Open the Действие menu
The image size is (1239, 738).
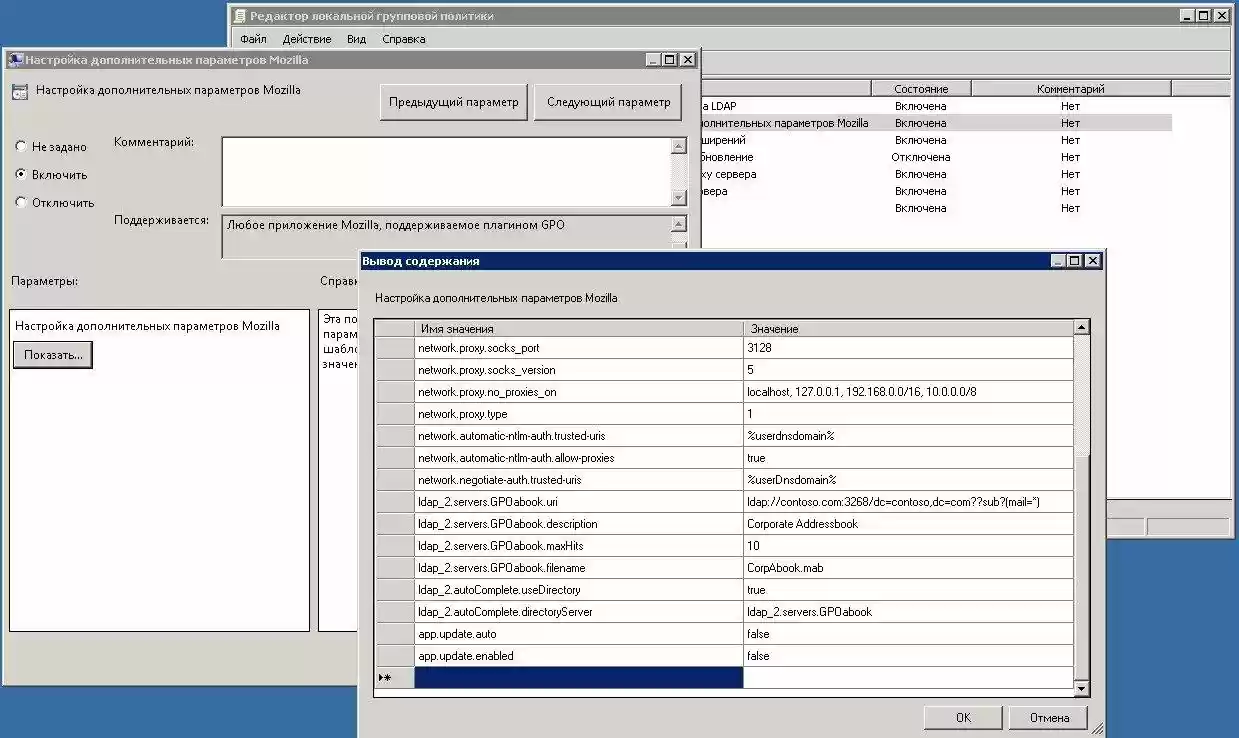click(306, 38)
